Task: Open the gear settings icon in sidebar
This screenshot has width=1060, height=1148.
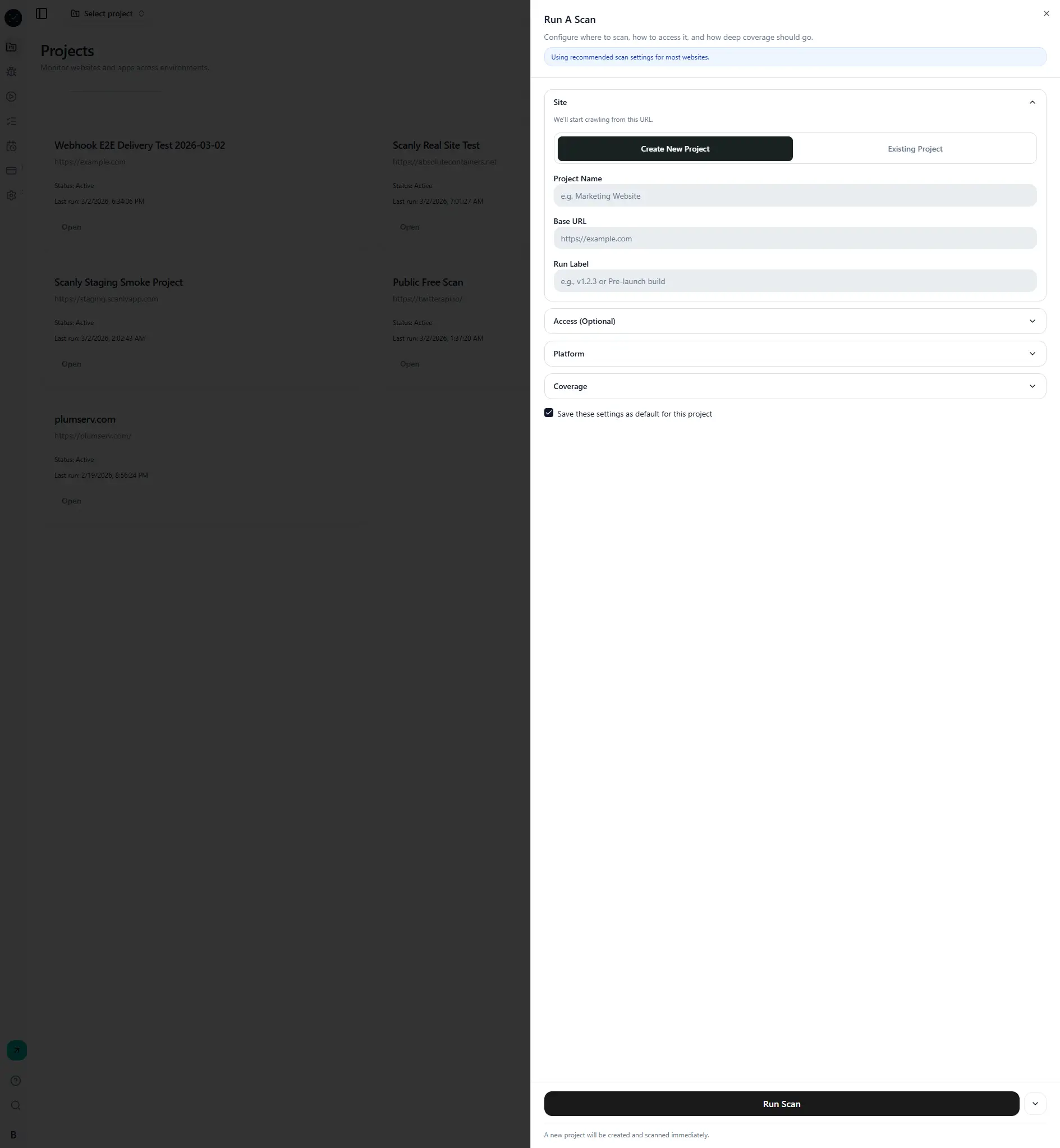Action: 11,195
